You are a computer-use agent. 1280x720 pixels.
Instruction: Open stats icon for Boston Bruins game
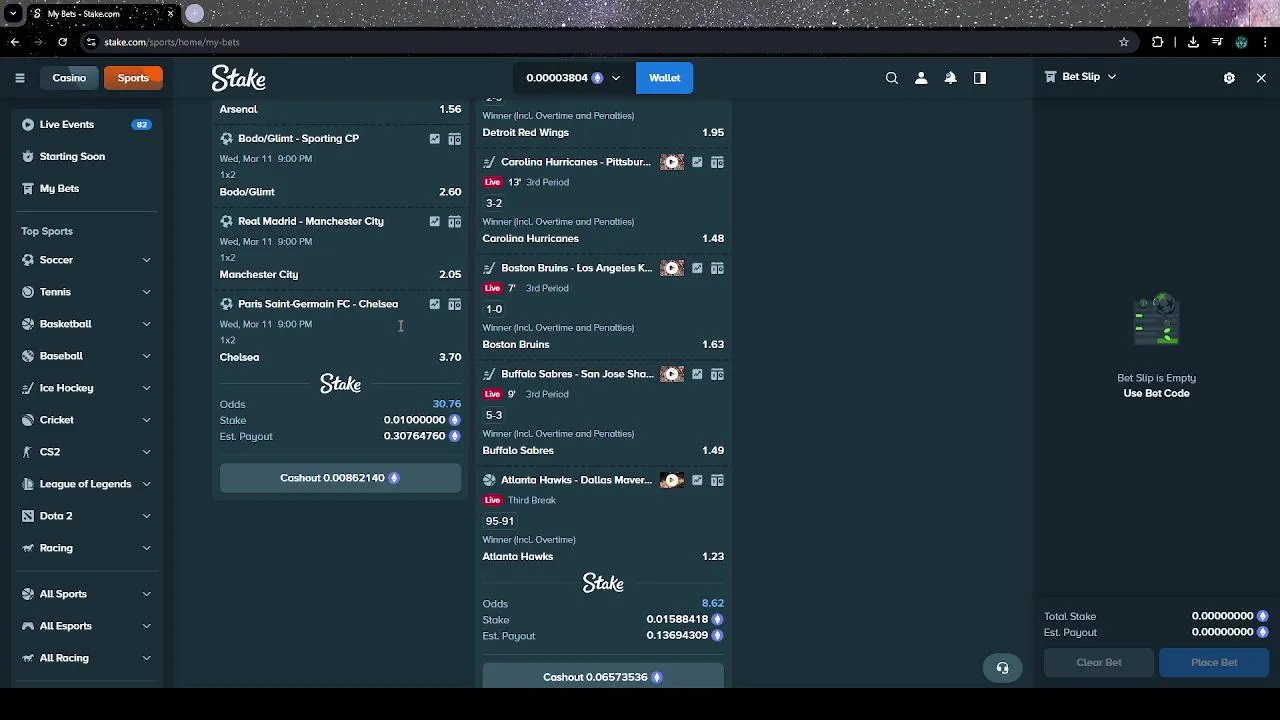tap(697, 268)
